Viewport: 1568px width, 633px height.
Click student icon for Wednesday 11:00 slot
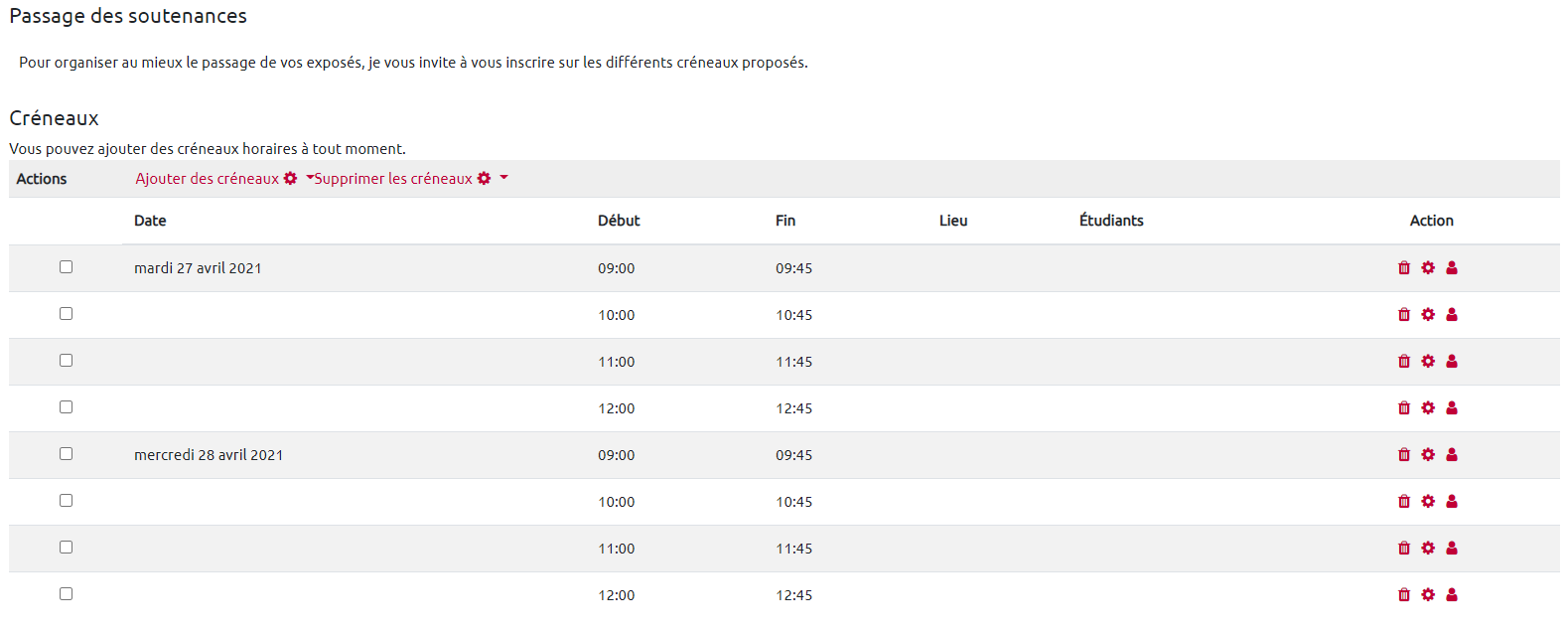pyautogui.click(x=1452, y=549)
